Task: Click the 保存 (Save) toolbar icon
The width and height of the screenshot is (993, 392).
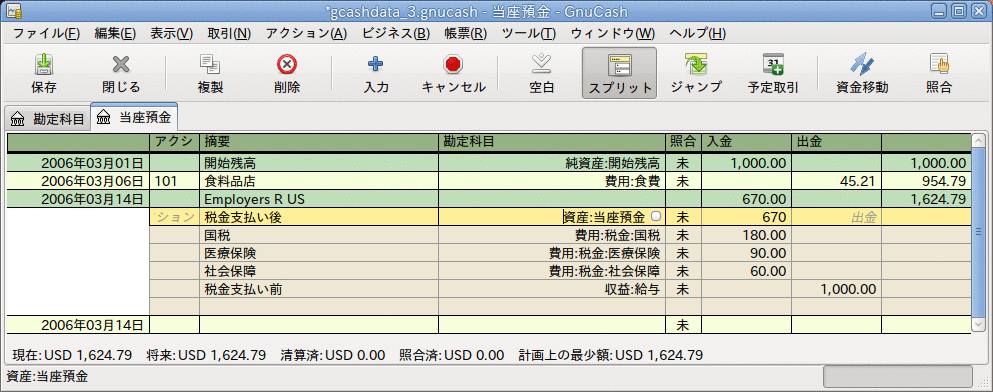Action: [x=44, y=64]
